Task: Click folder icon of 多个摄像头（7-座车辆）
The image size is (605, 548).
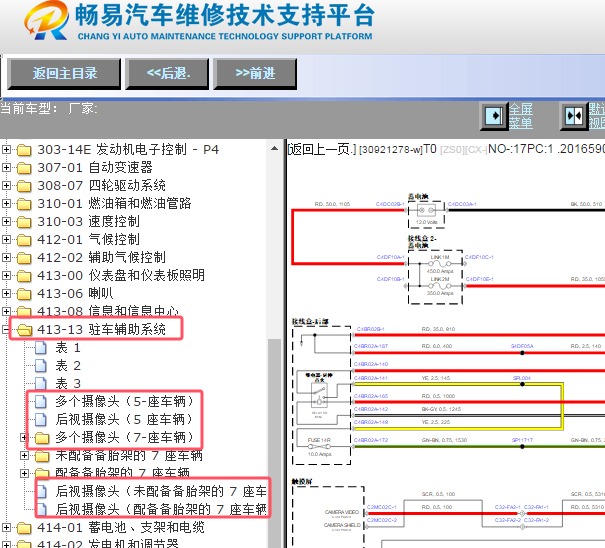Action: pos(42,438)
